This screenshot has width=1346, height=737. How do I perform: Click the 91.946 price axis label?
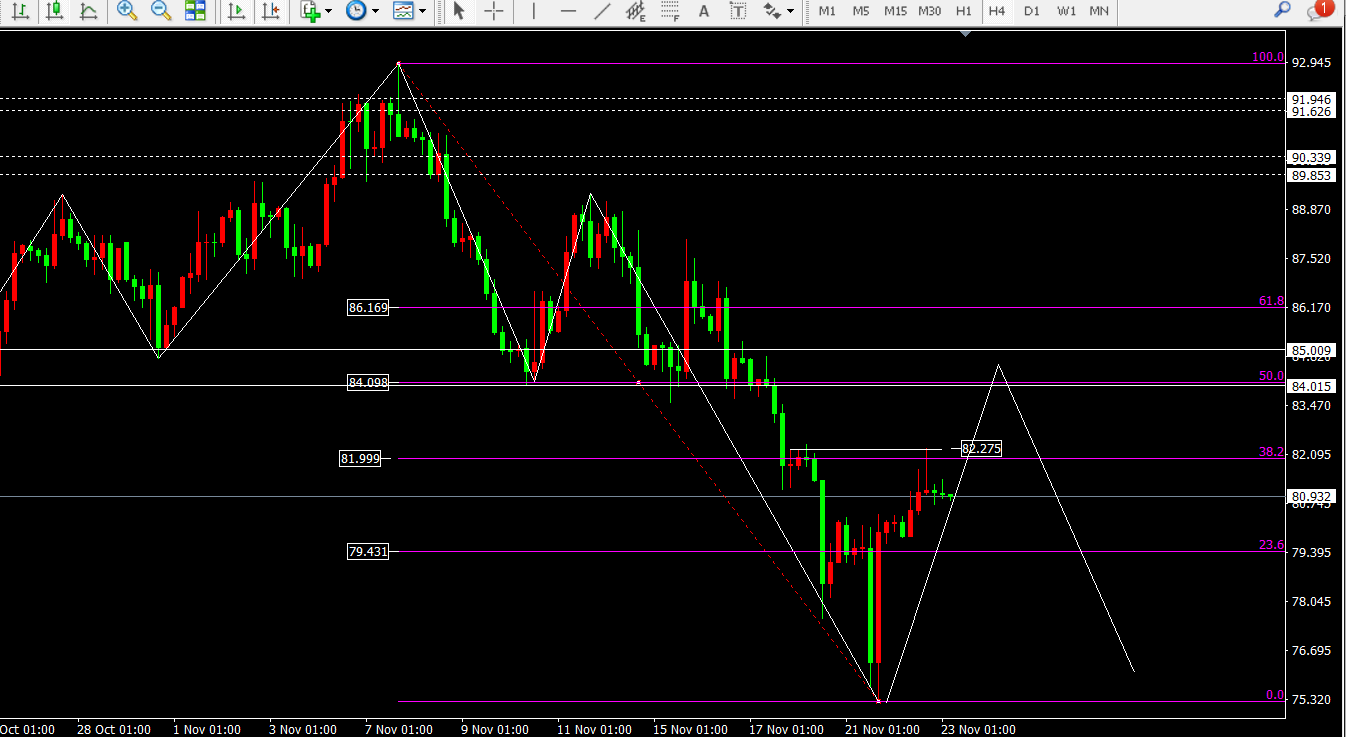point(1311,99)
